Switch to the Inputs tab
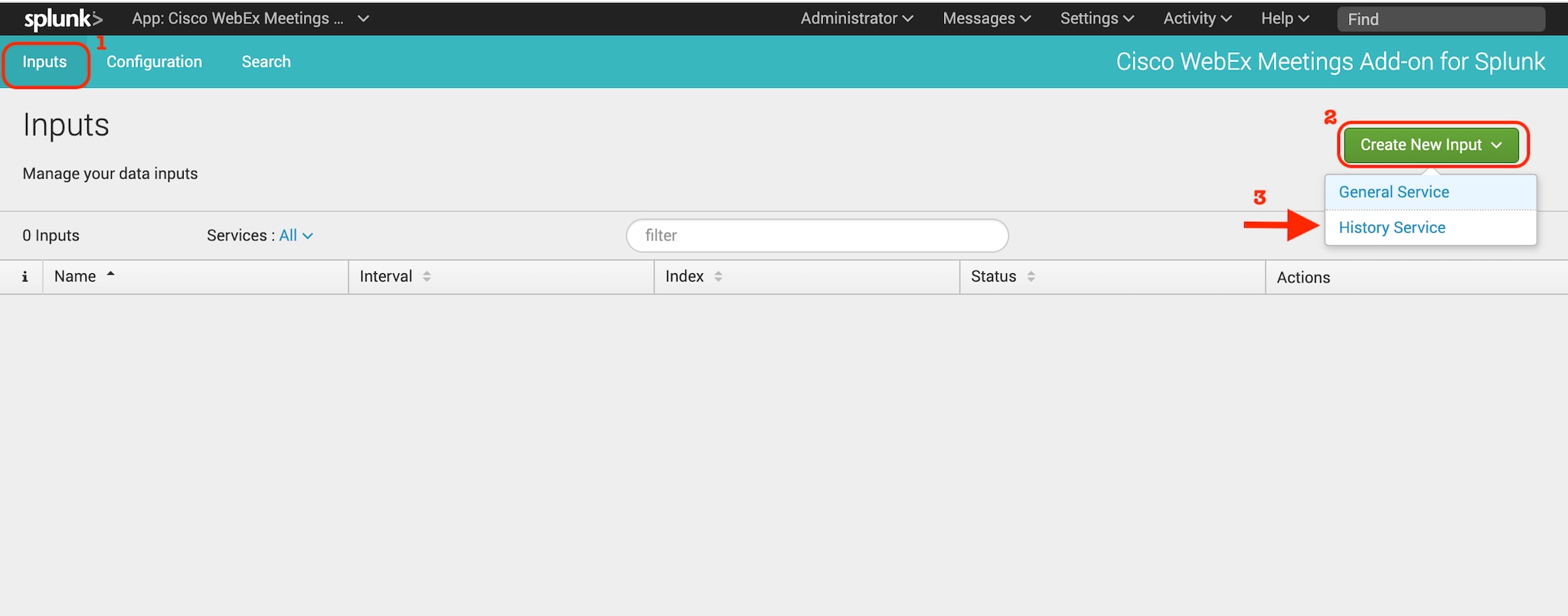 (x=44, y=62)
